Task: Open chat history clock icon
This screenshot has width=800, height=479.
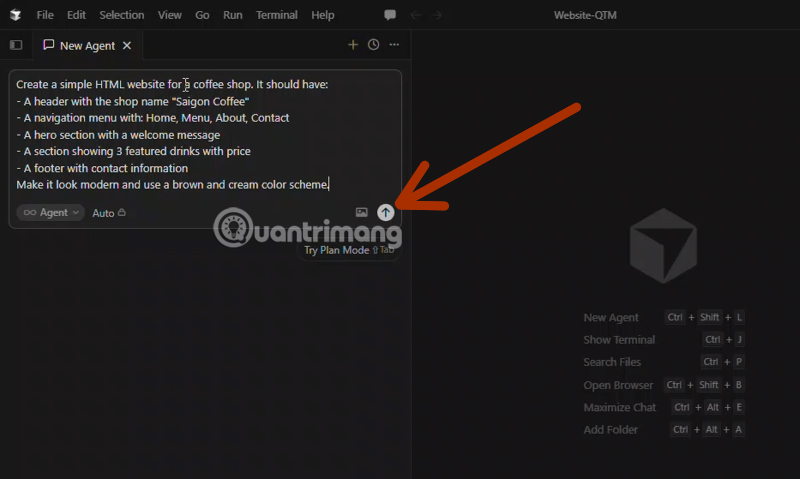Action: pos(373,45)
